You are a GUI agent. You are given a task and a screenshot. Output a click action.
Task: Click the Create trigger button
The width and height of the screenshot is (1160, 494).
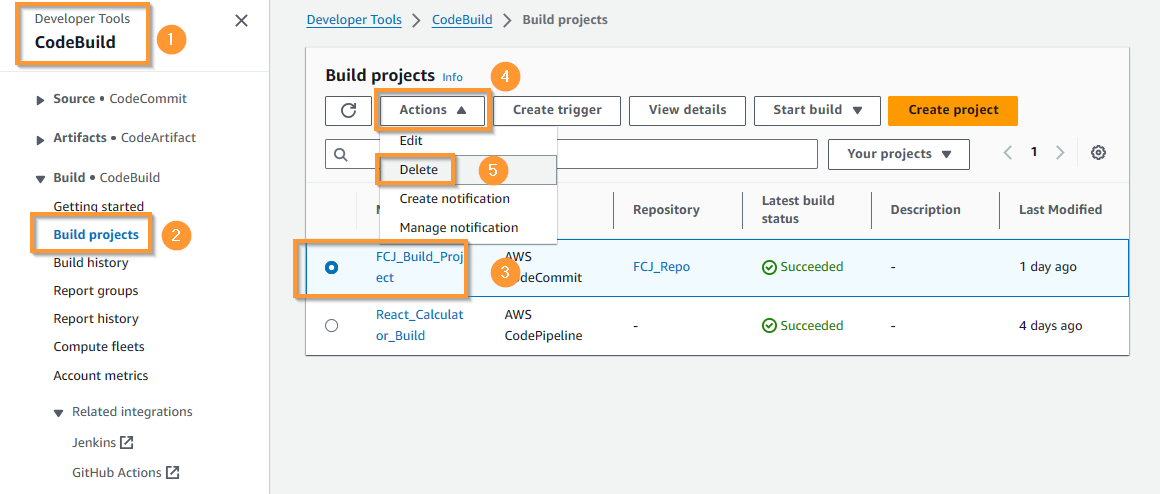[x=557, y=110]
